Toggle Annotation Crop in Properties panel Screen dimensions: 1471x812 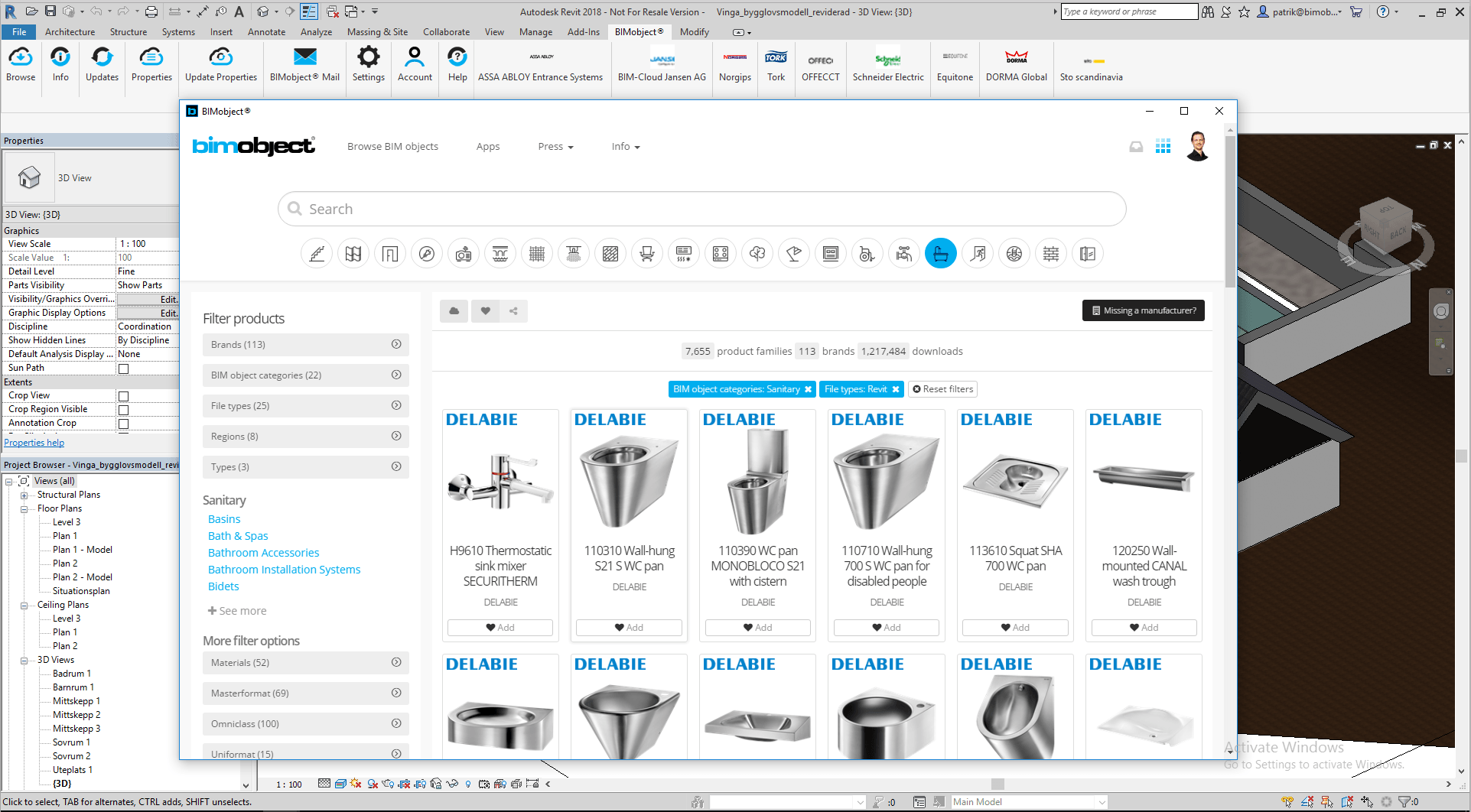pos(123,423)
